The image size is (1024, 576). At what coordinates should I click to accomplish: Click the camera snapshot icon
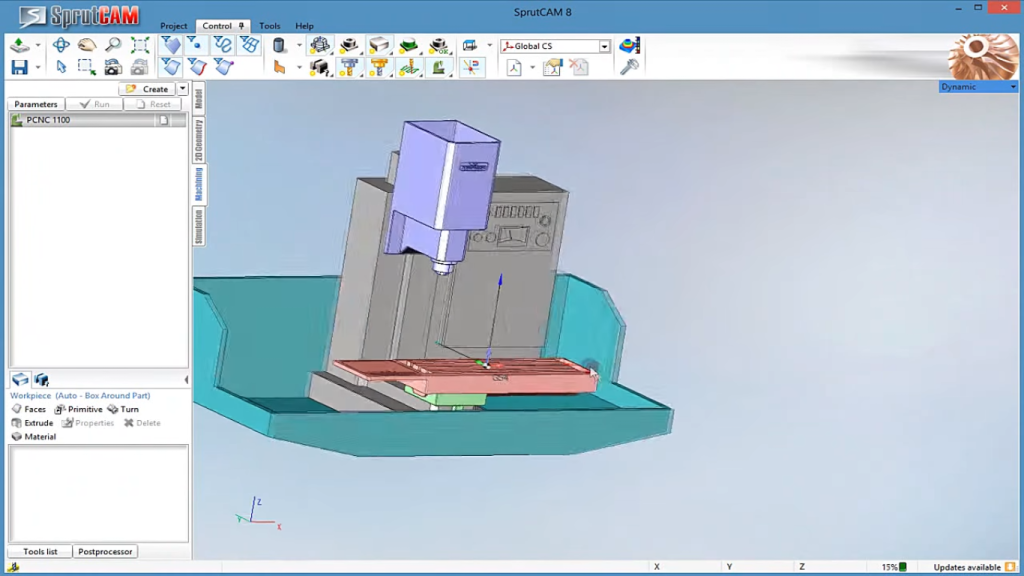(113, 67)
